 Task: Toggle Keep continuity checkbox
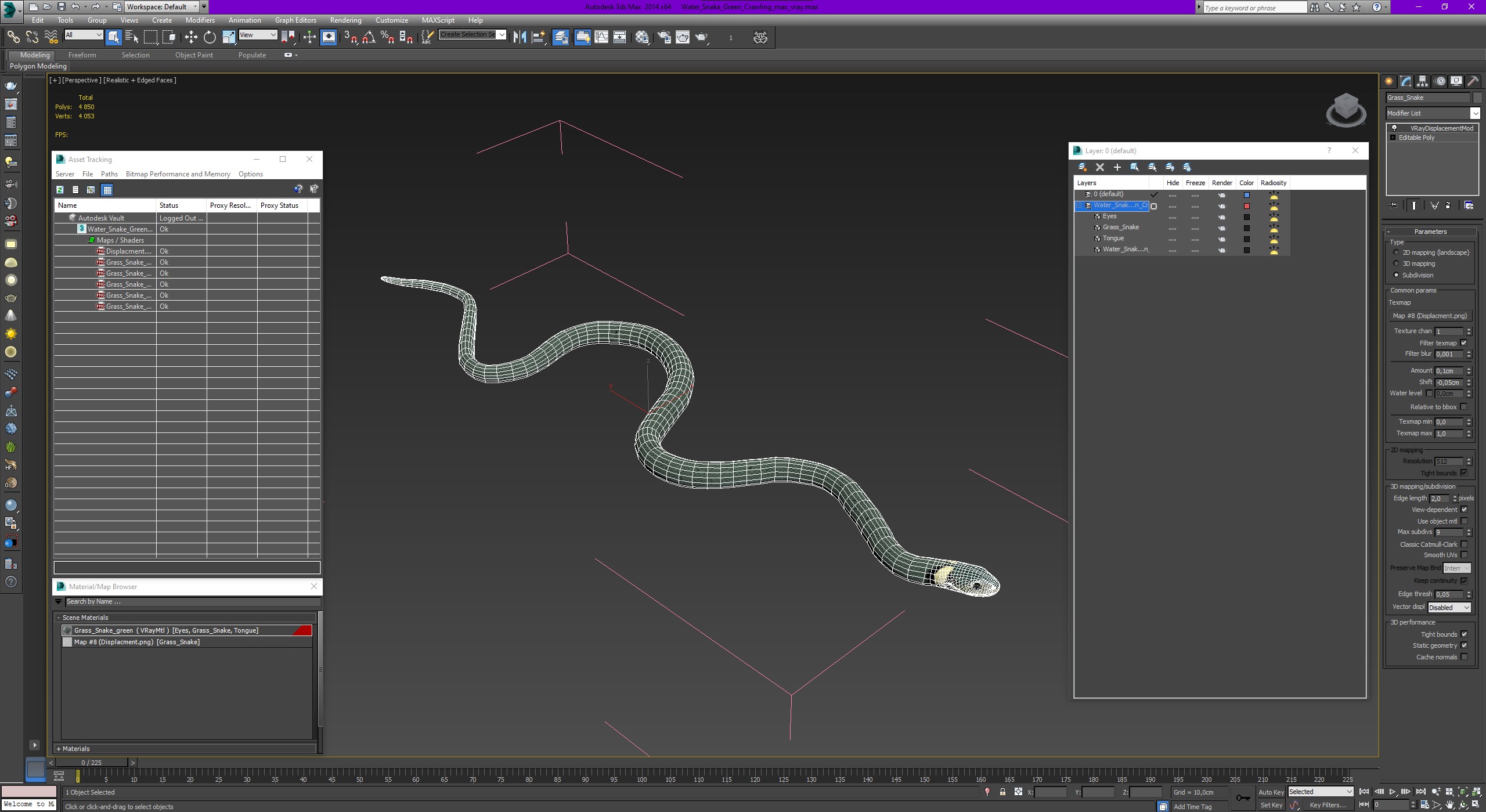1464,580
